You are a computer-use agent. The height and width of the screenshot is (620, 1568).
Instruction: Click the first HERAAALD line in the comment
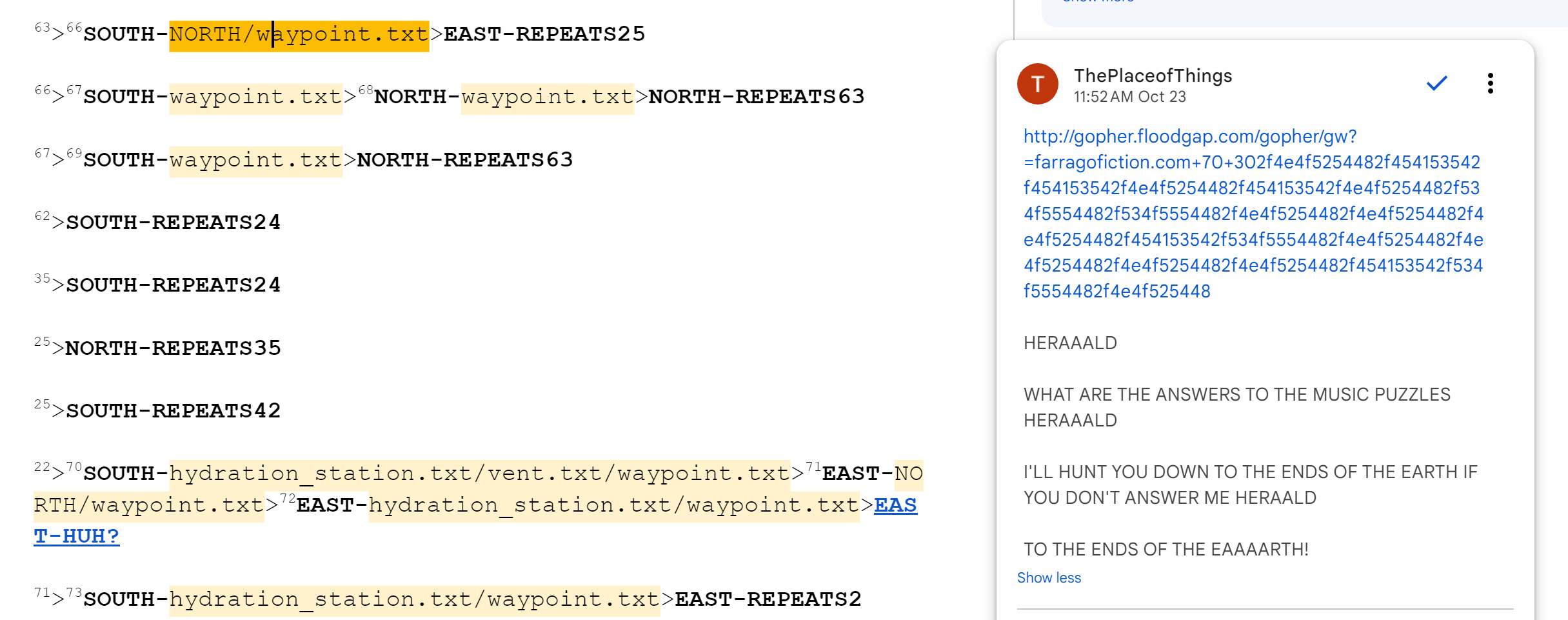[x=1070, y=343]
